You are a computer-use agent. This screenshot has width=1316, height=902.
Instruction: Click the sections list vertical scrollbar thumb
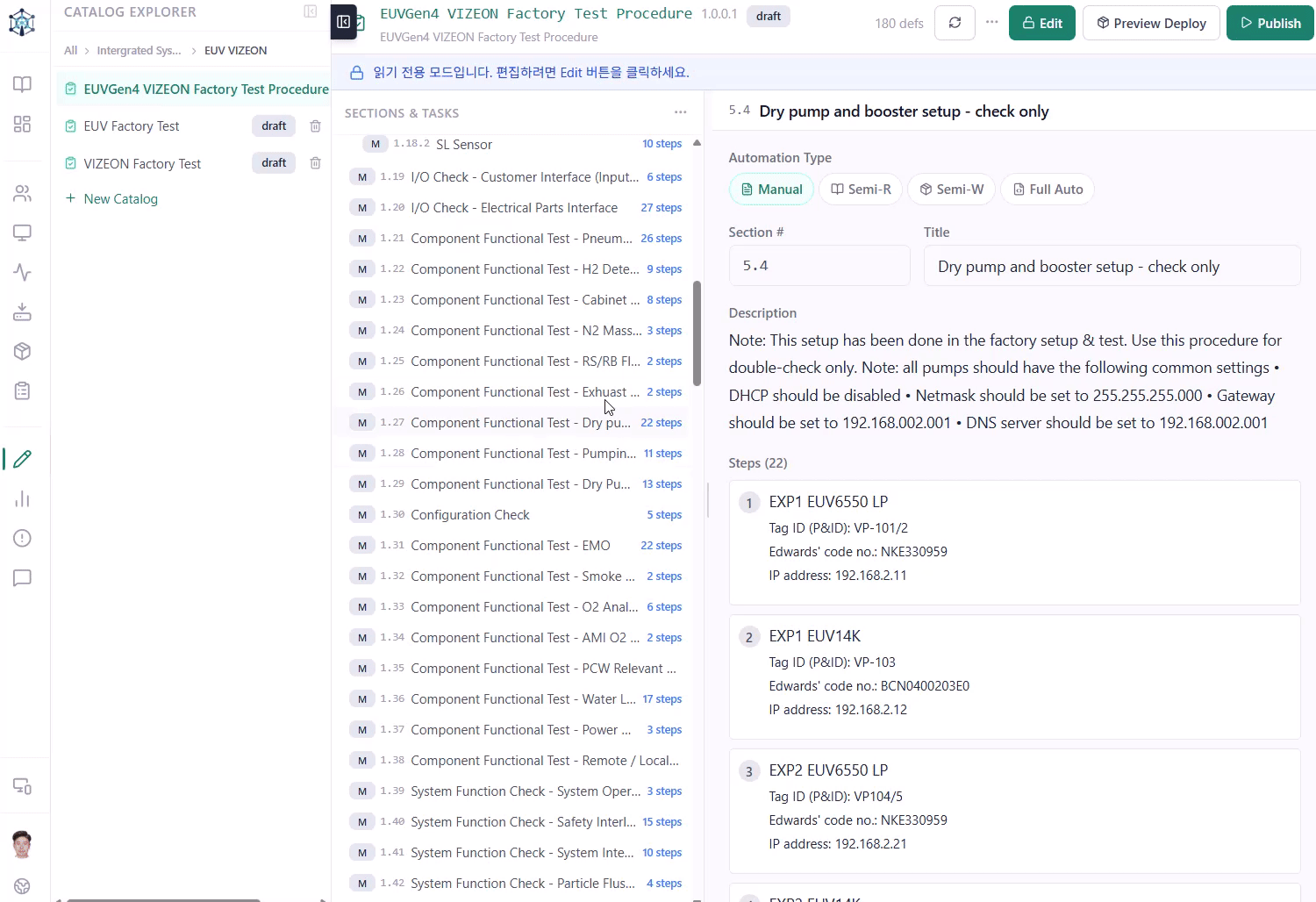tap(697, 333)
